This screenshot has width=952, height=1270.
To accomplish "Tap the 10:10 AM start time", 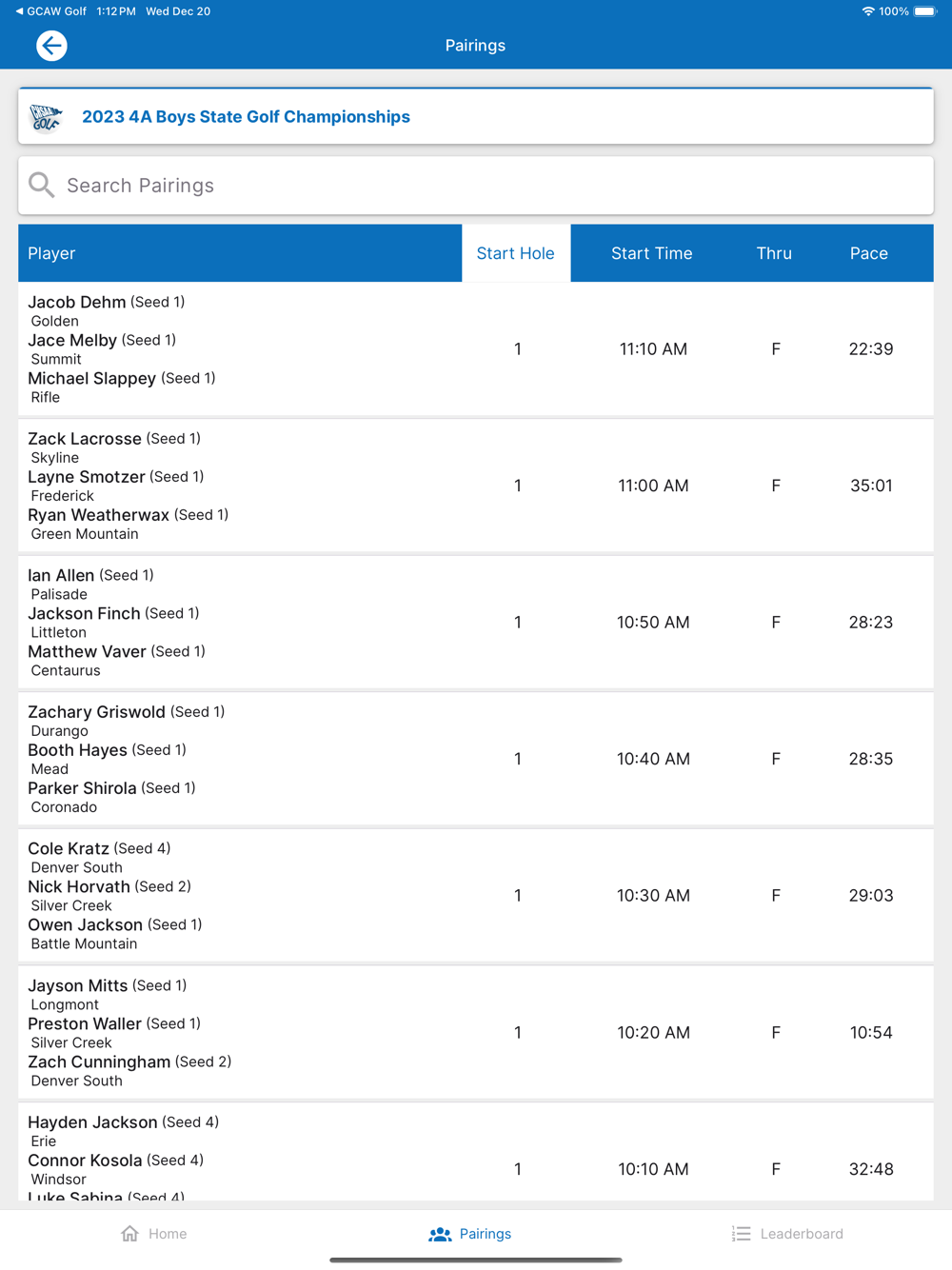I will click(x=653, y=1169).
